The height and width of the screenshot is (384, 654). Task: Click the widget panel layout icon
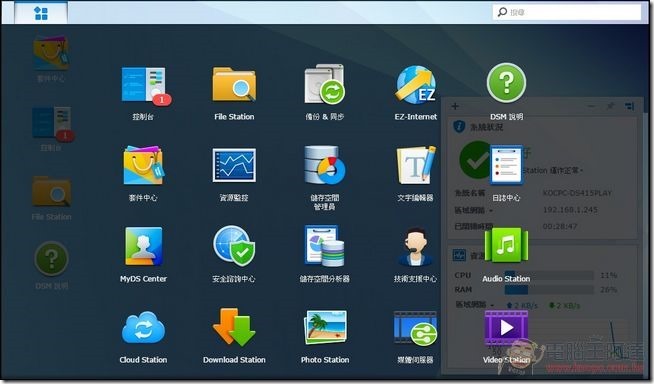(x=630, y=106)
